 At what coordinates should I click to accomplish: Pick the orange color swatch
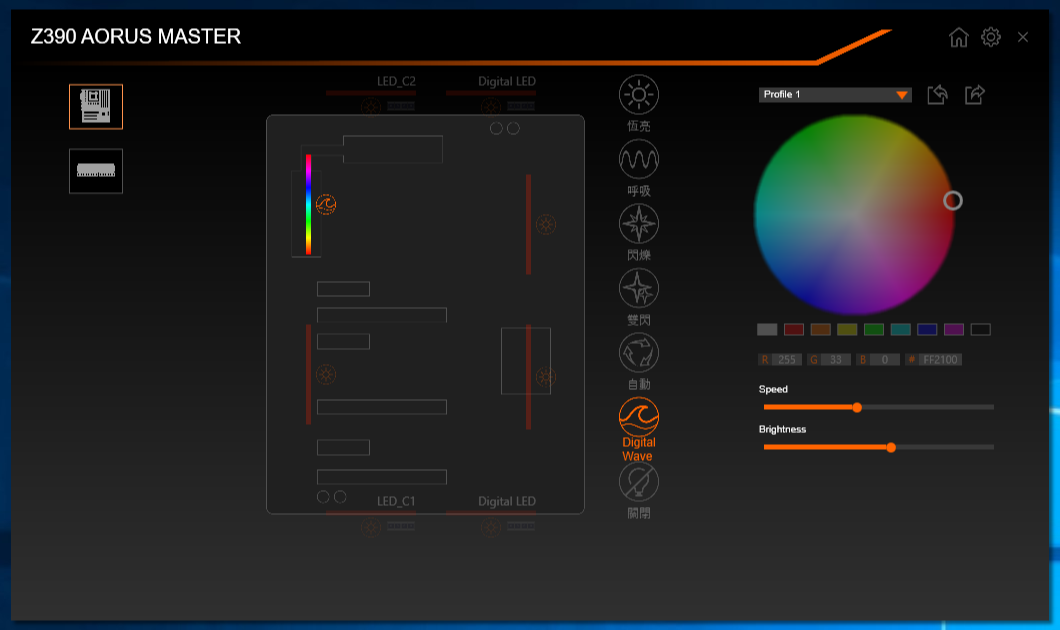pyautogui.click(x=821, y=330)
